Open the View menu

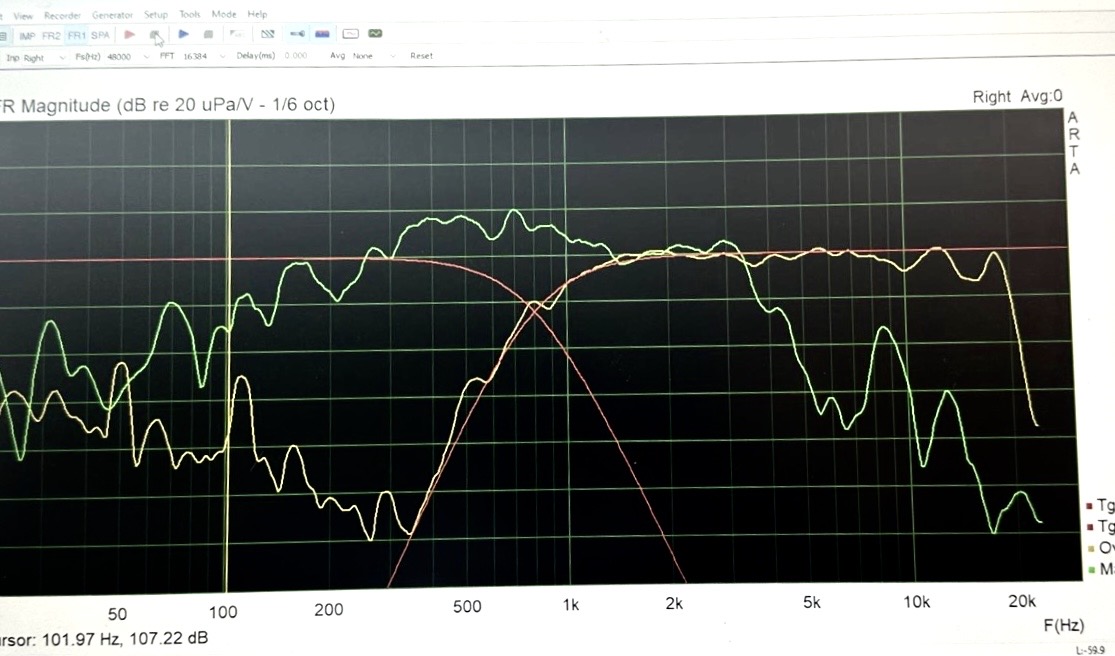tap(23, 16)
